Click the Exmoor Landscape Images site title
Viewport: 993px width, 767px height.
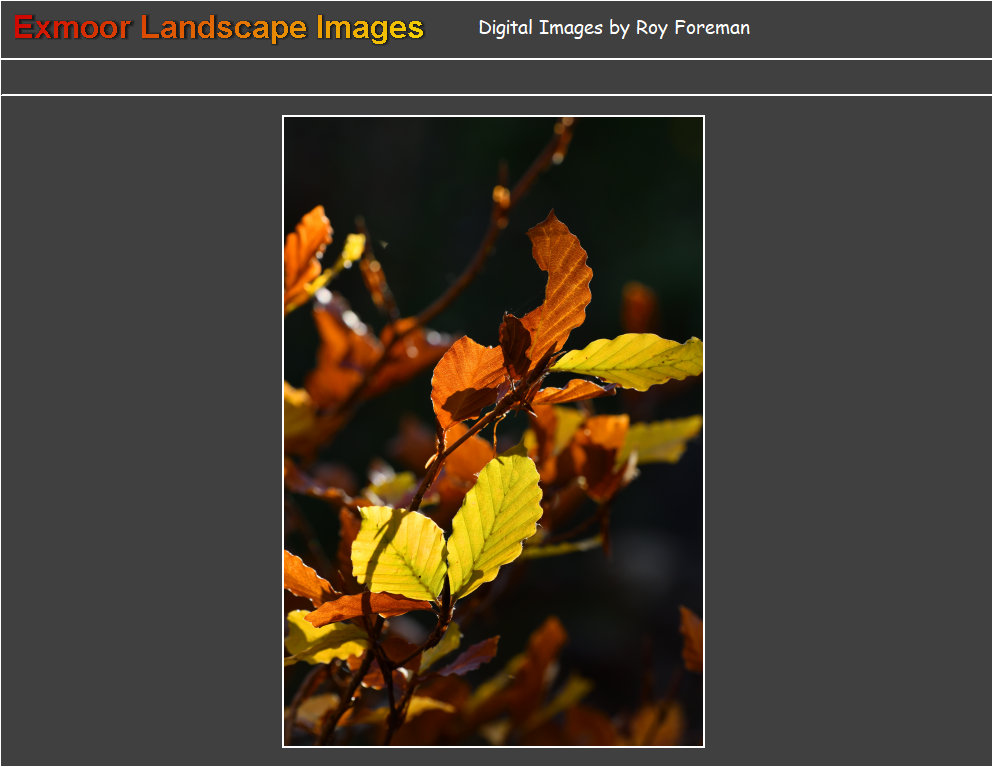pyautogui.click(x=219, y=28)
